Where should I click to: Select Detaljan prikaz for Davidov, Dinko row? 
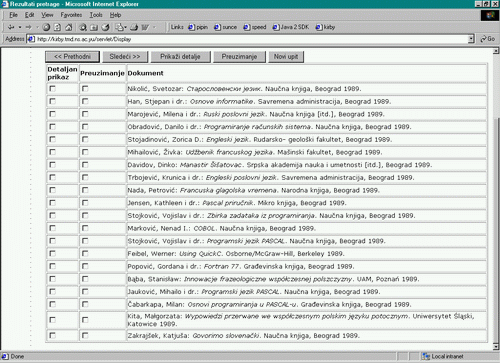[52, 165]
